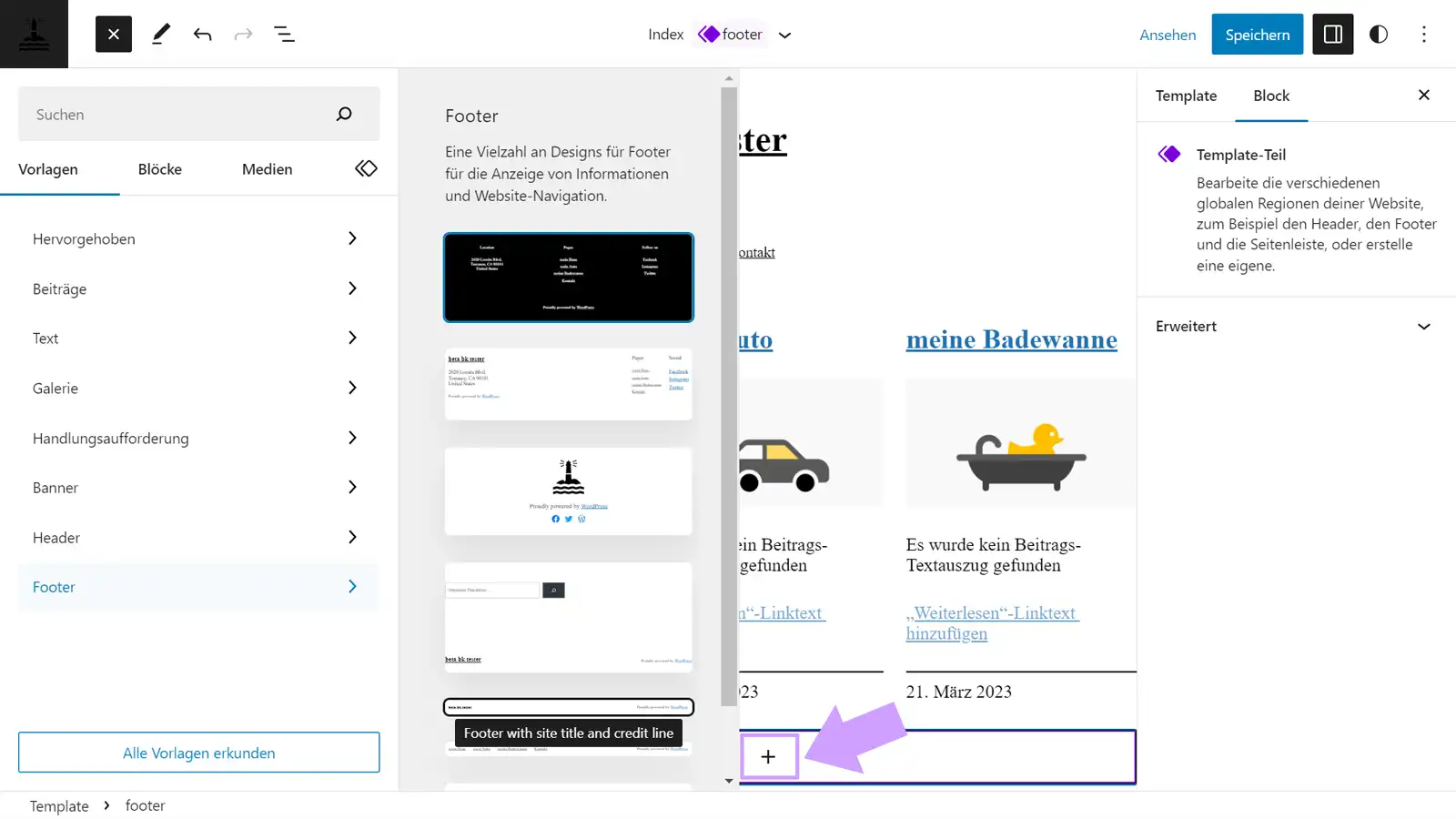Viewport: 1456px width, 819px height.
Task: Click the redo arrow icon
Action: [x=243, y=35]
